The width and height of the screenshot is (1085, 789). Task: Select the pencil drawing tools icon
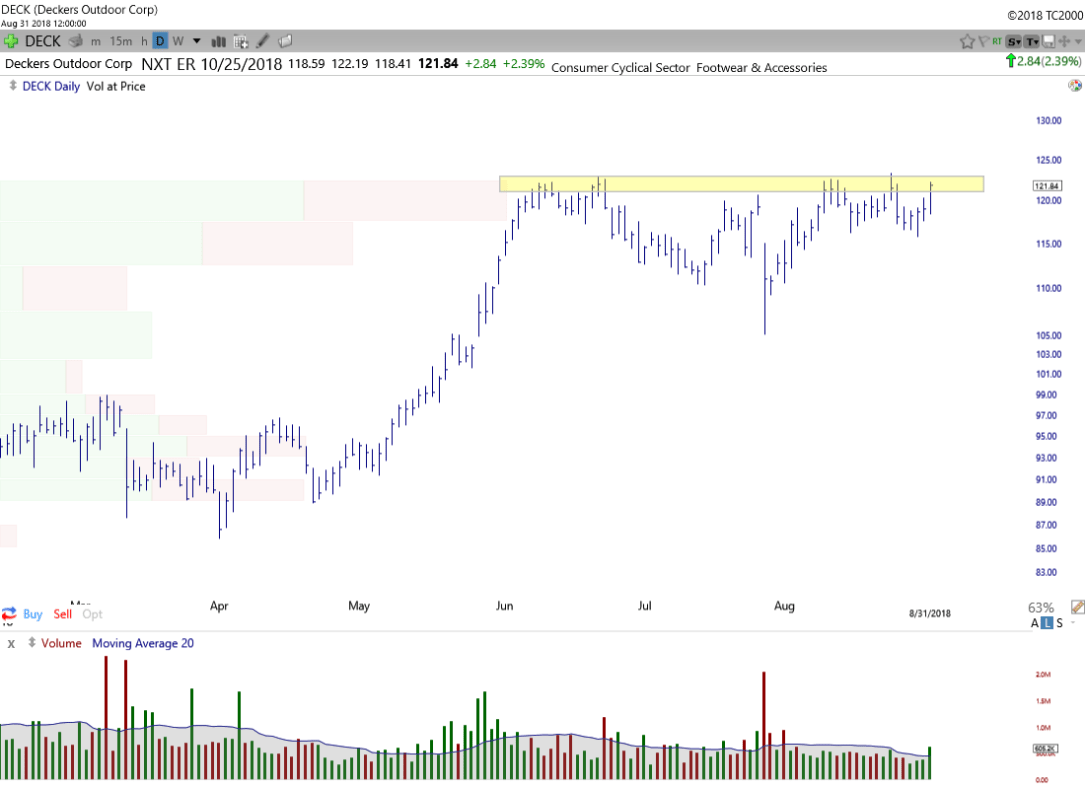(263, 41)
